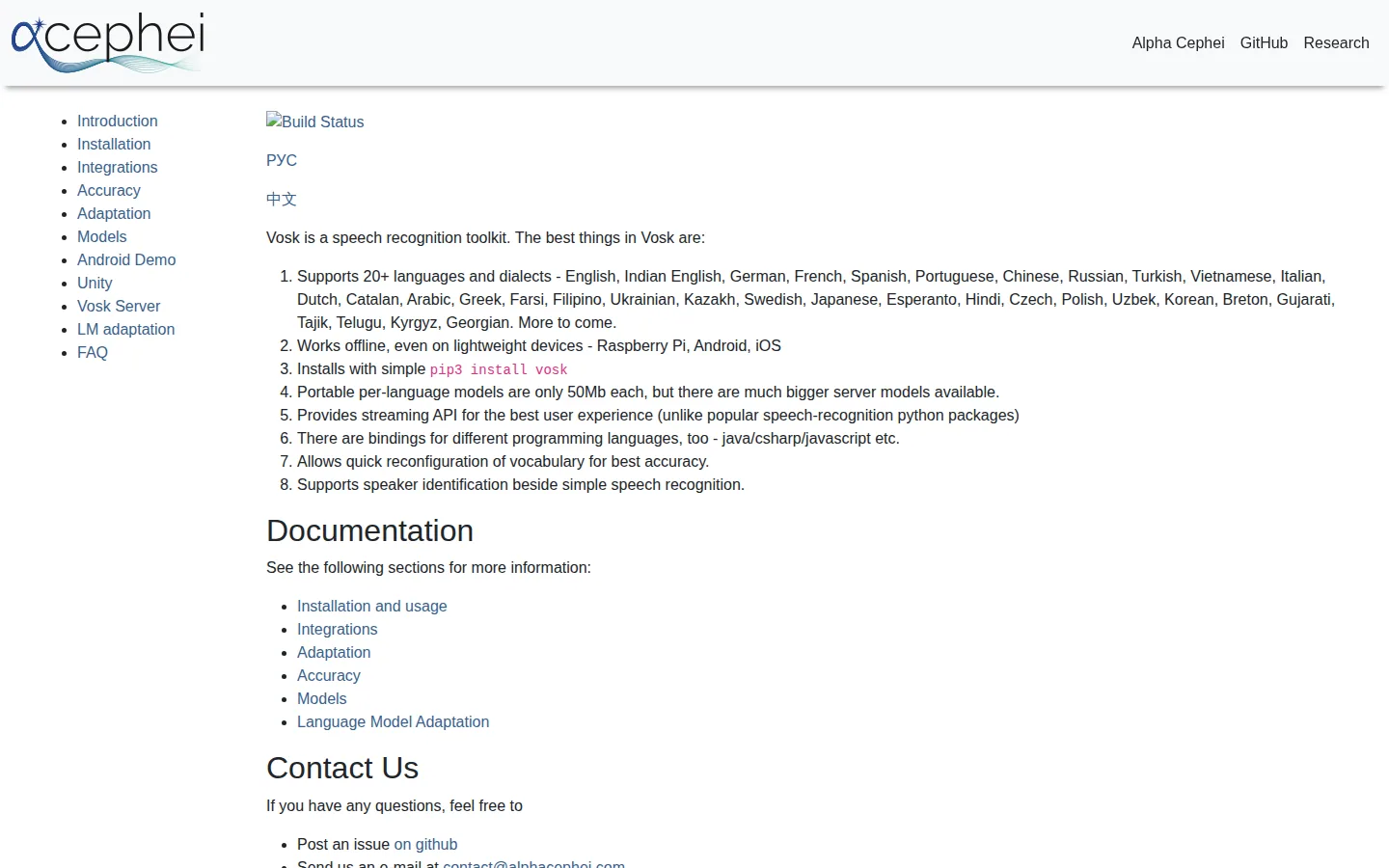Open Language Model Adaptation link
This screenshot has width=1389, height=868.
point(393,721)
